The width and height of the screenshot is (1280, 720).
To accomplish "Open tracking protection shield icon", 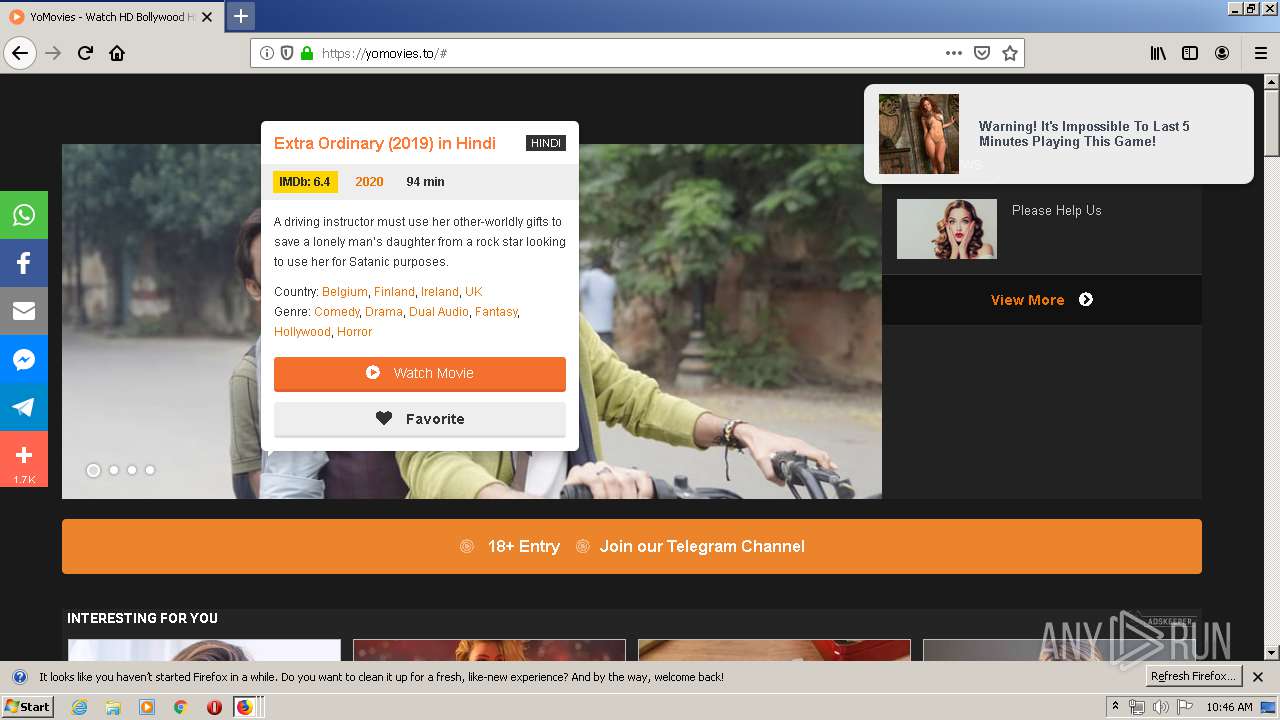I will tap(287, 53).
